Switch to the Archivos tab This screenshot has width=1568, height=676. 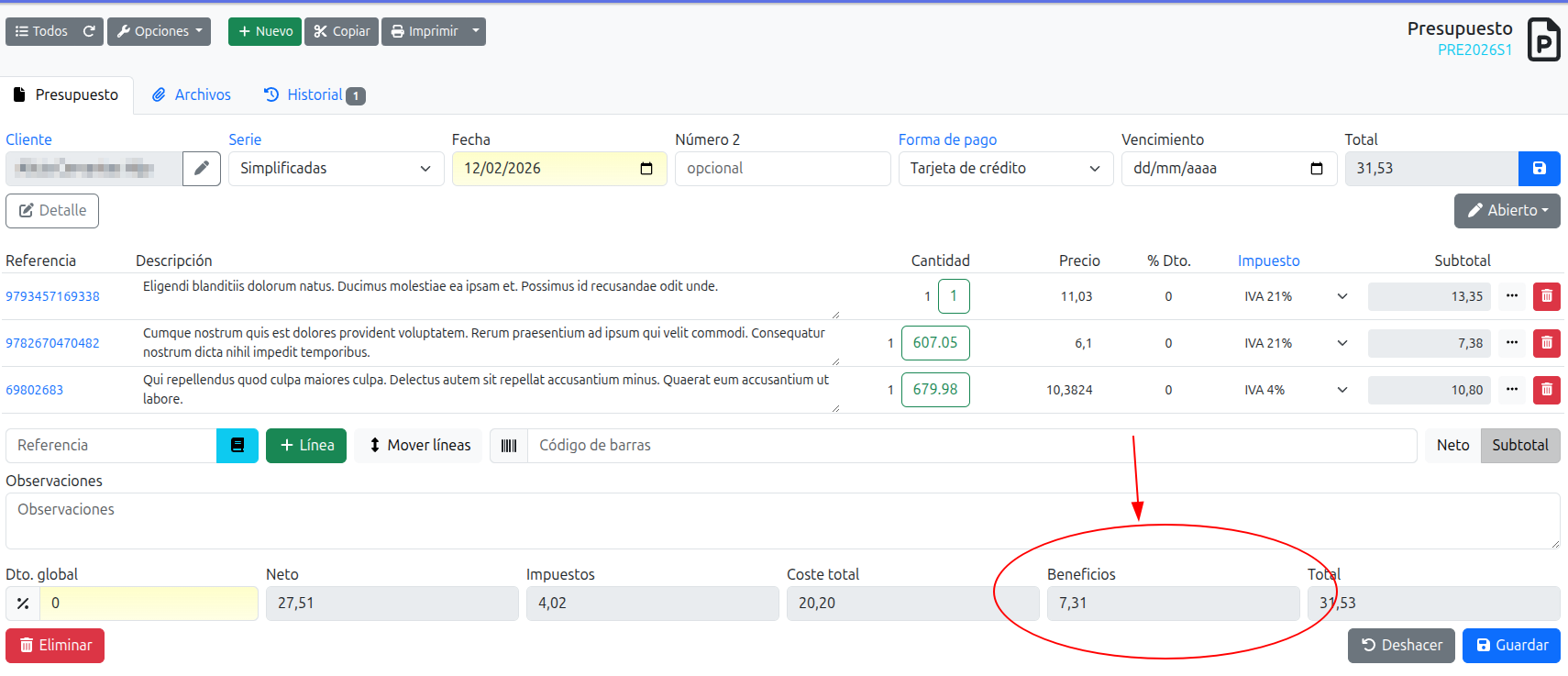(192, 95)
